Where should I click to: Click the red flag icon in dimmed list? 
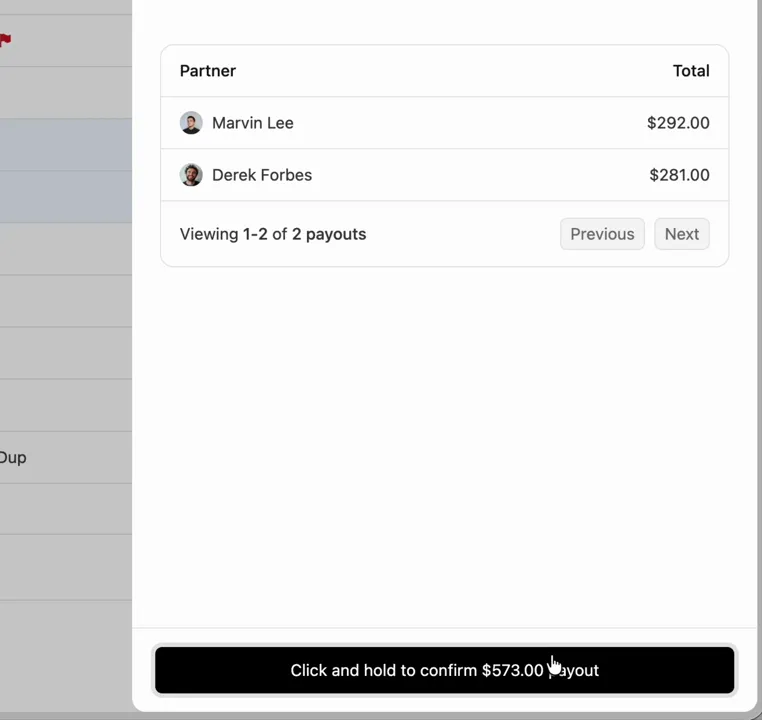coord(5,40)
